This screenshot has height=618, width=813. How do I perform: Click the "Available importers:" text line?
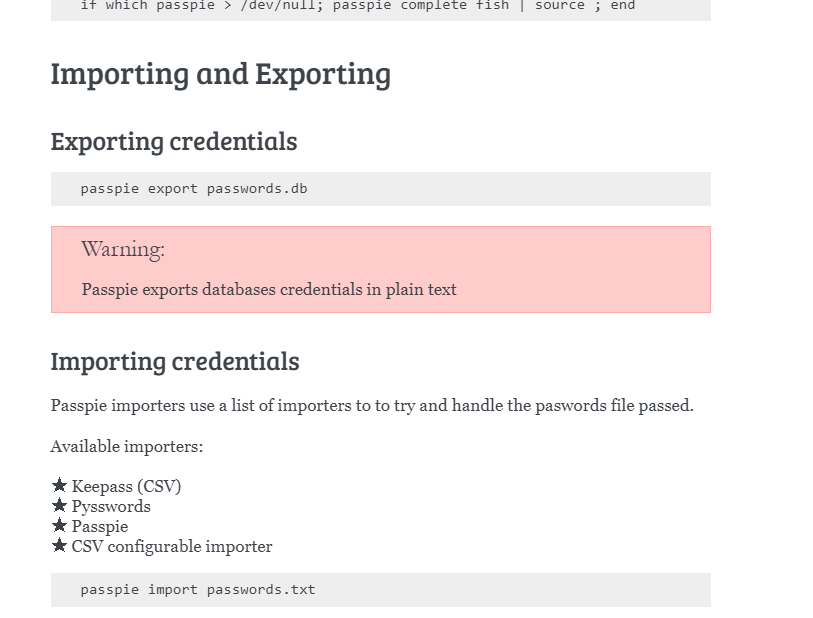[127, 447]
